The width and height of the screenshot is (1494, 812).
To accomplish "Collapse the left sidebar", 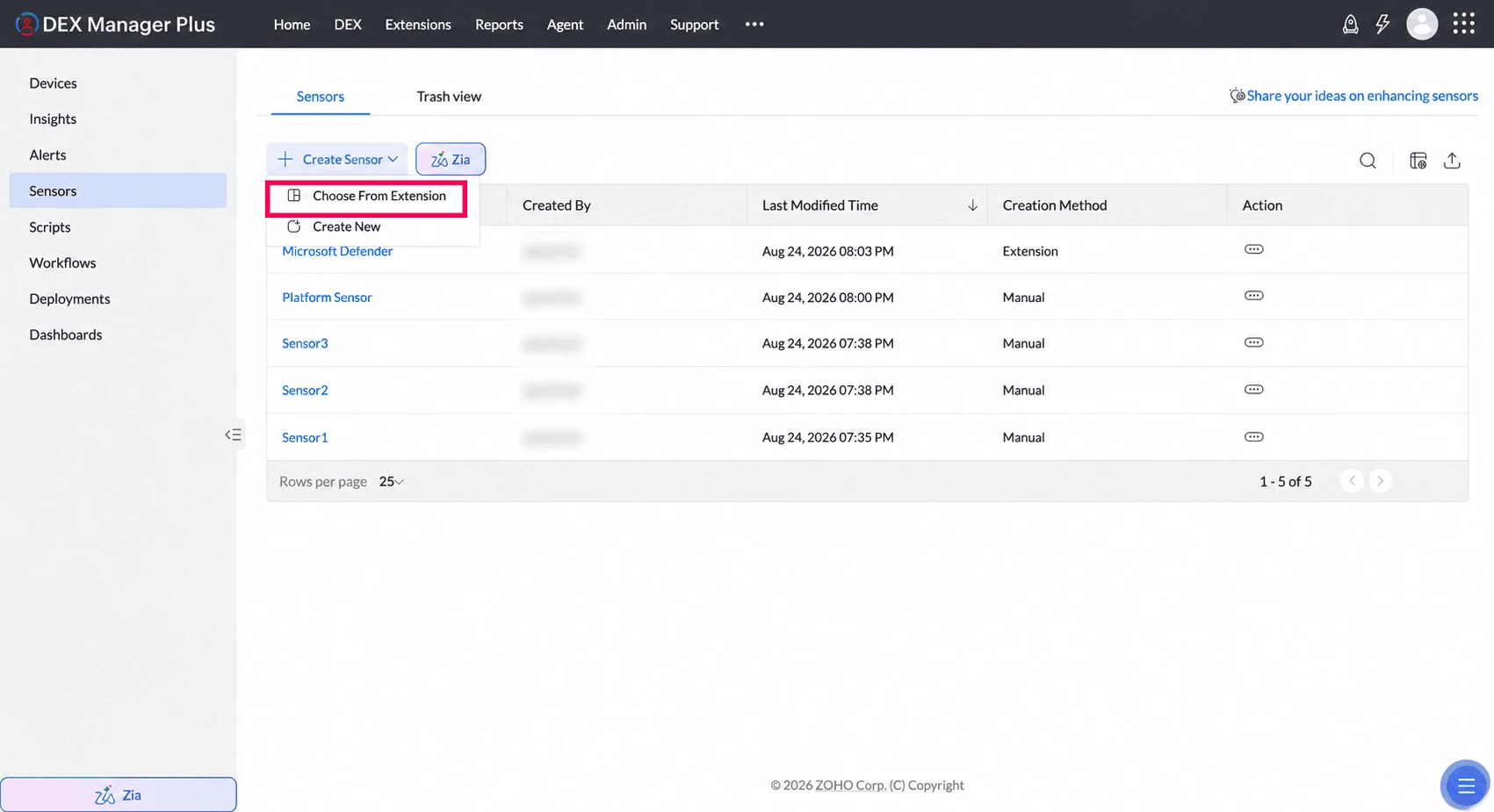I will pos(233,435).
